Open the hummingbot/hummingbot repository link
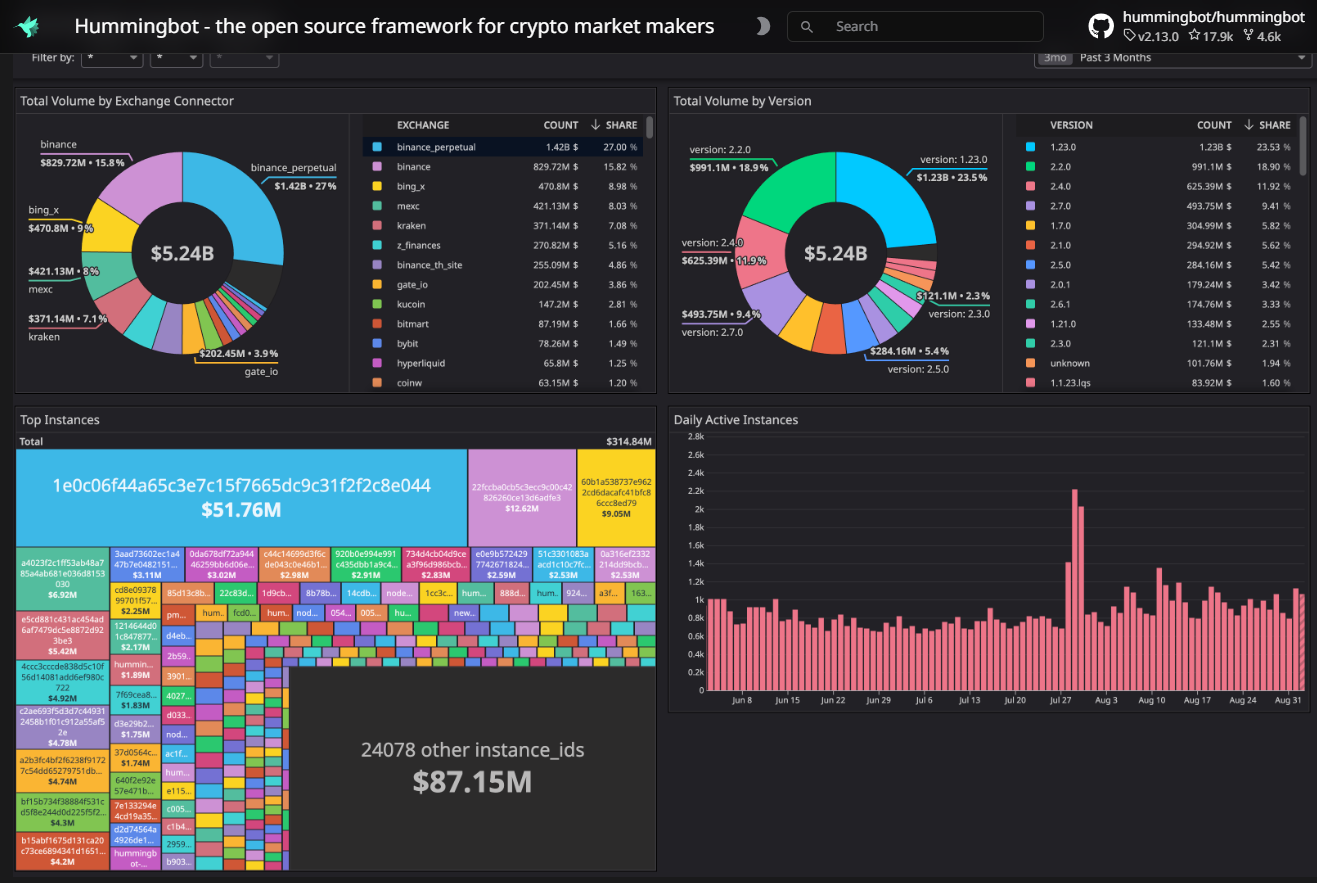This screenshot has height=883, width=1317. pyautogui.click(x=1212, y=17)
